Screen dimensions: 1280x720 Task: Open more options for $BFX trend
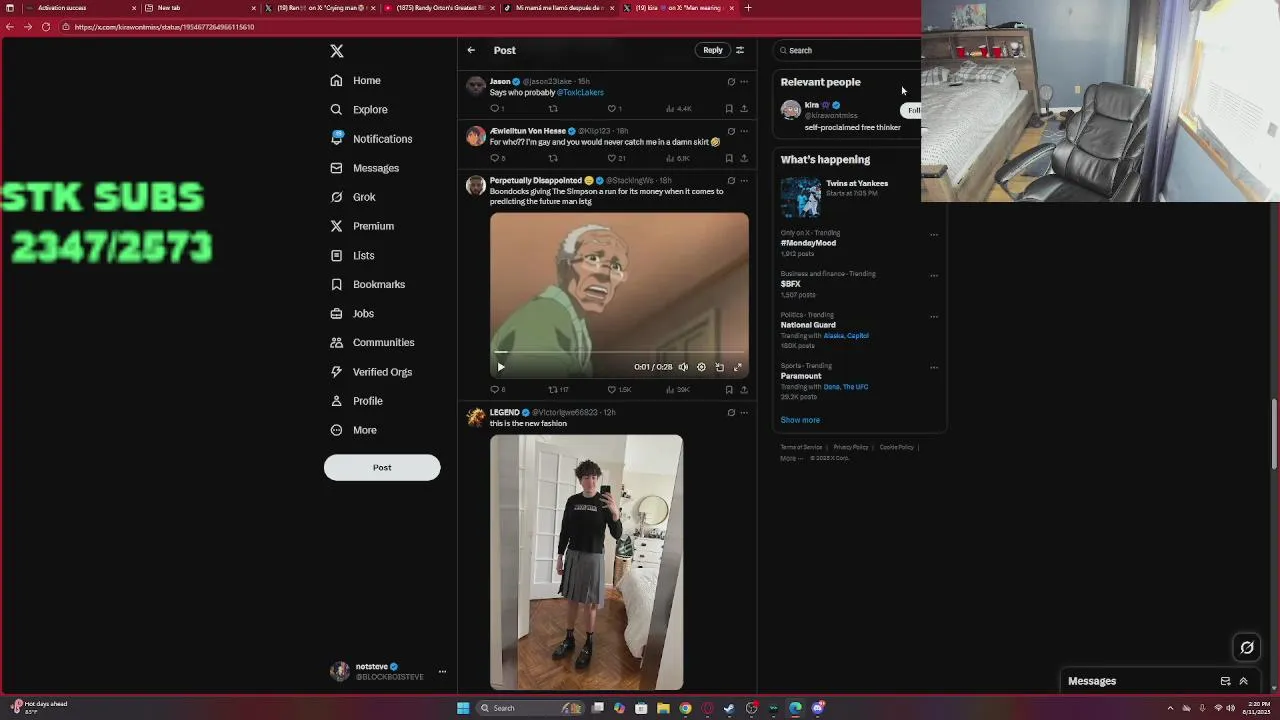click(934, 276)
